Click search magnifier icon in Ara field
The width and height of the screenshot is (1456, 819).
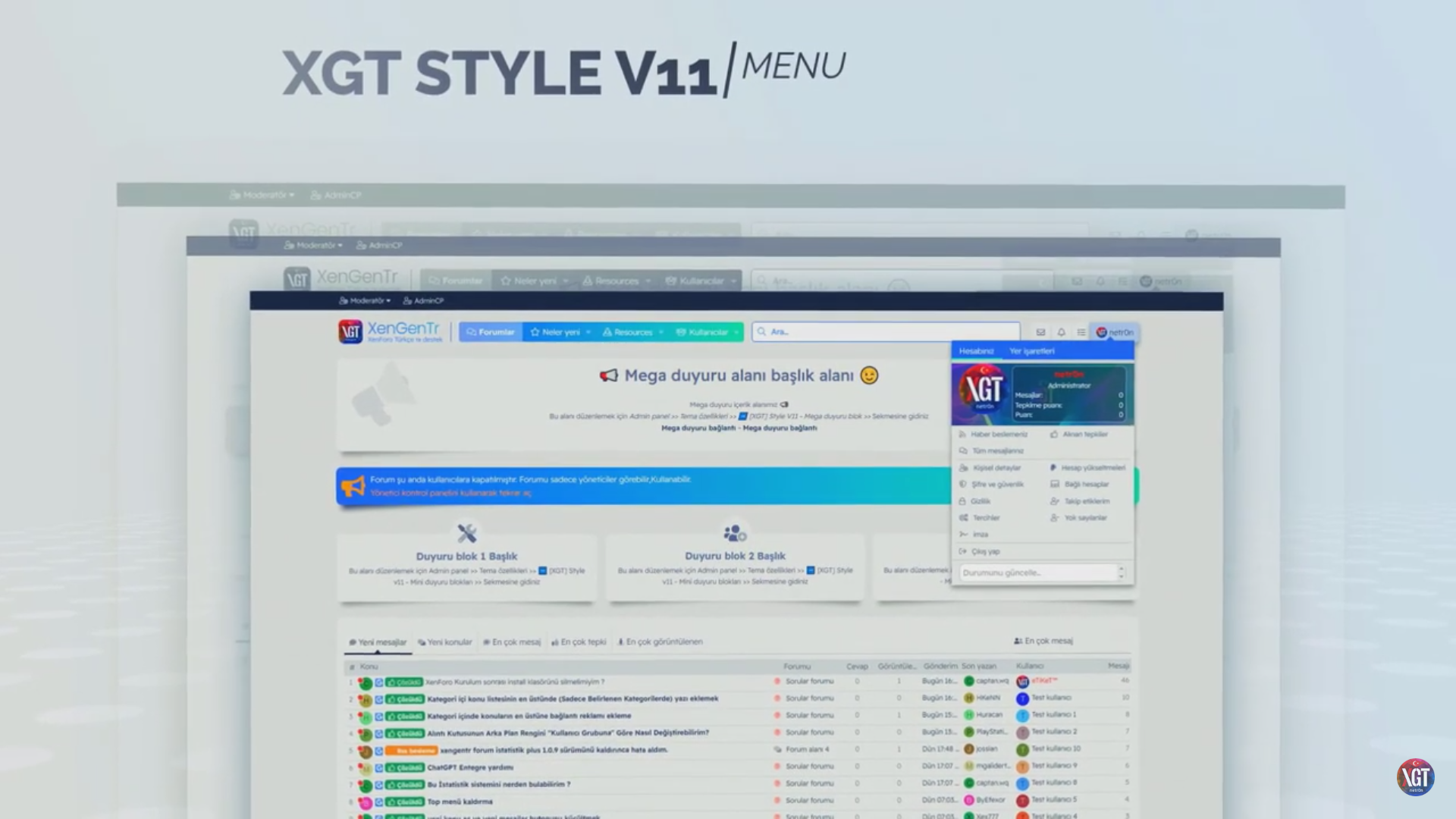(x=761, y=331)
